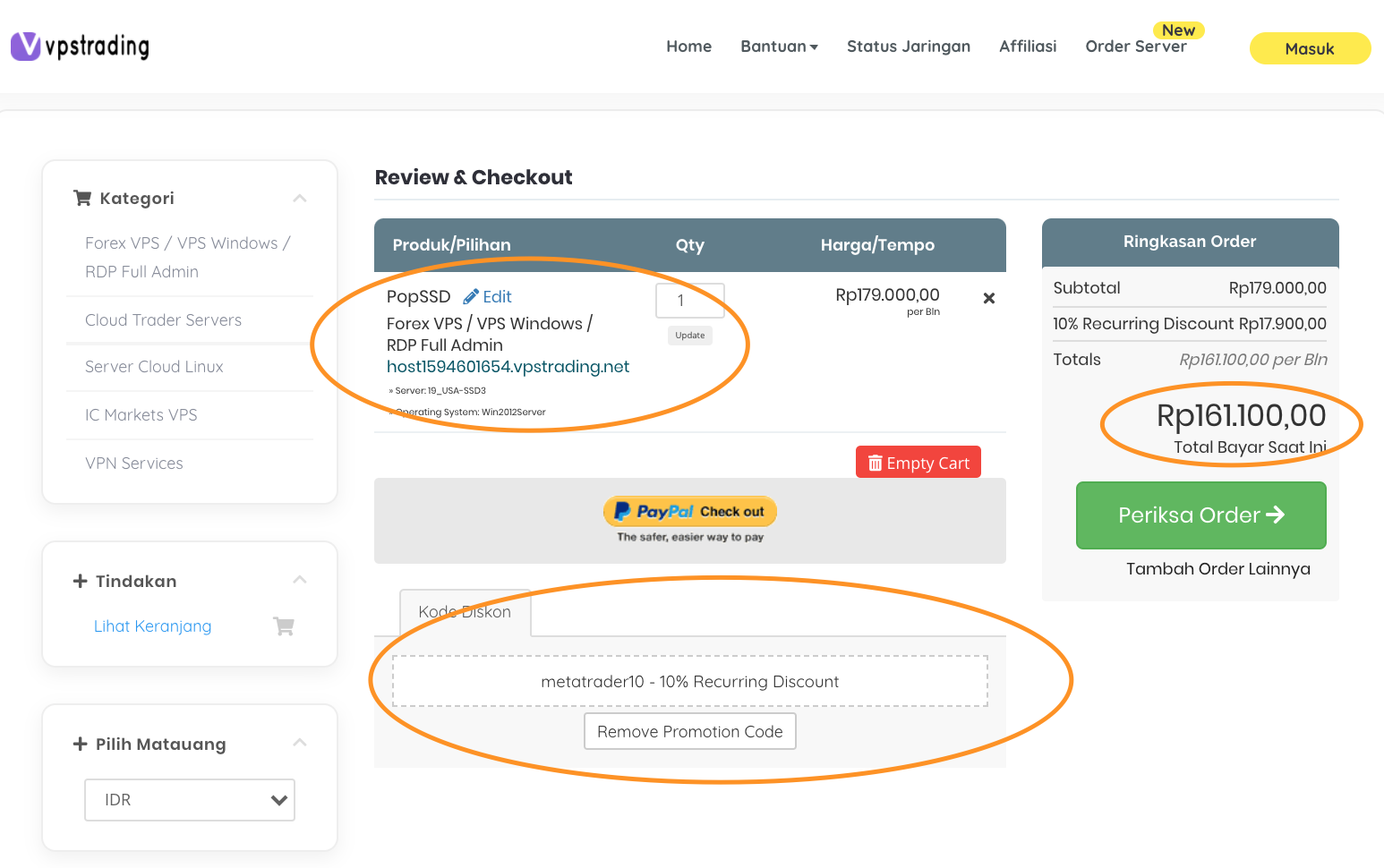The height and width of the screenshot is (868, 1384).
Task: Open Server Cloud Linux category
Action: pyautogui.click(x=154, y=367)
